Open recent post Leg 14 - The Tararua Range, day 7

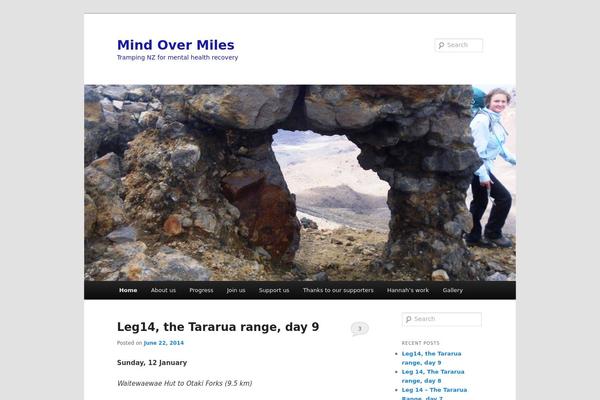coord(434,394)
